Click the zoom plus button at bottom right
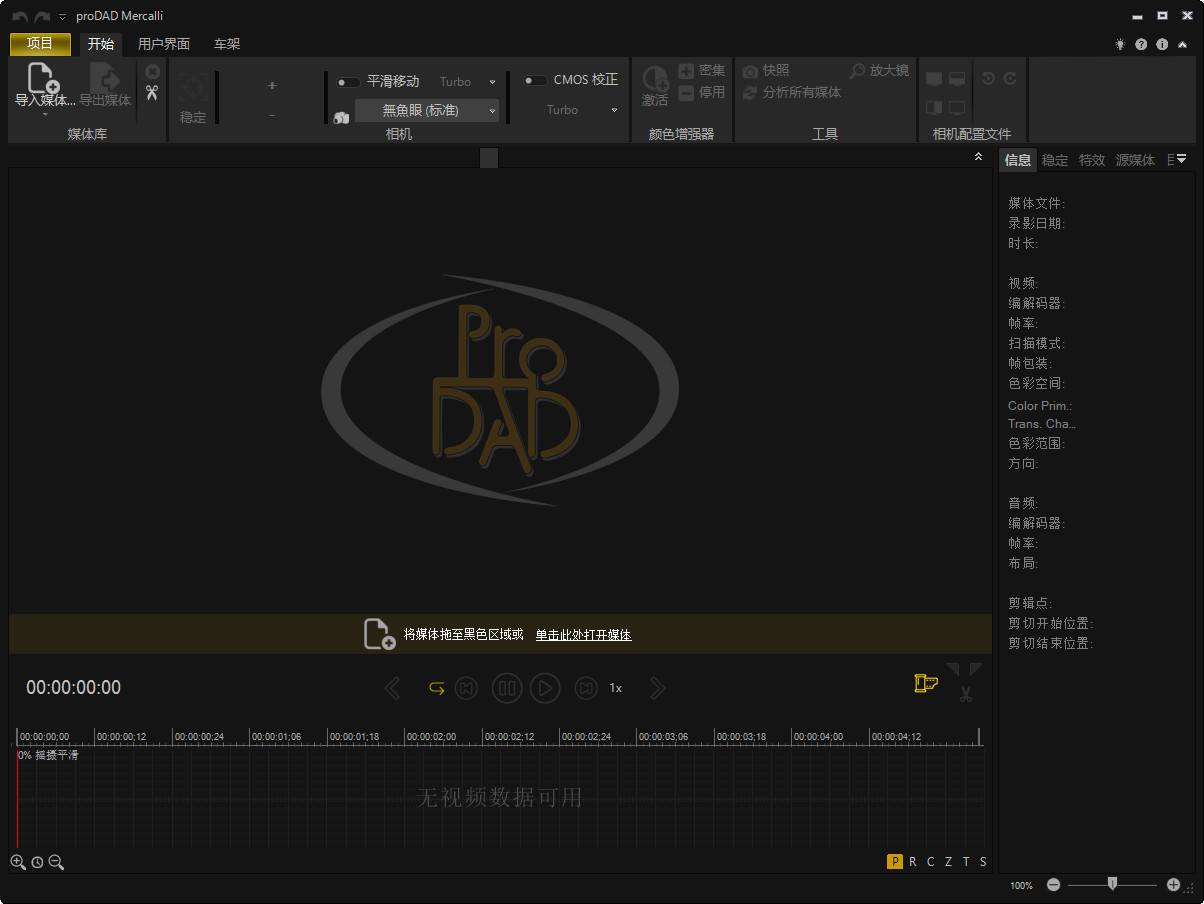 [1174, 885]
